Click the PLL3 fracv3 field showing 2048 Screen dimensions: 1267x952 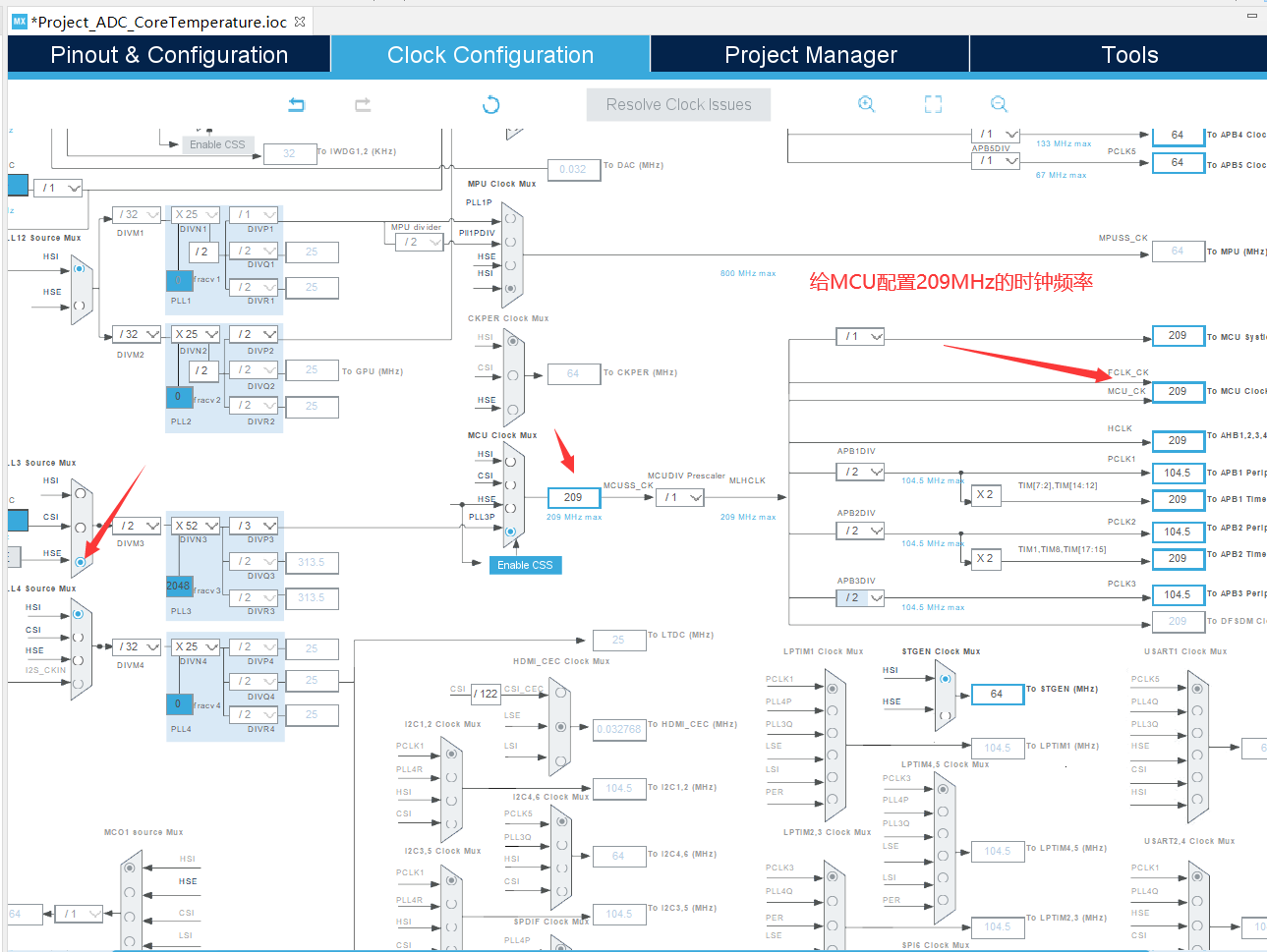click(x=179, y=587)
